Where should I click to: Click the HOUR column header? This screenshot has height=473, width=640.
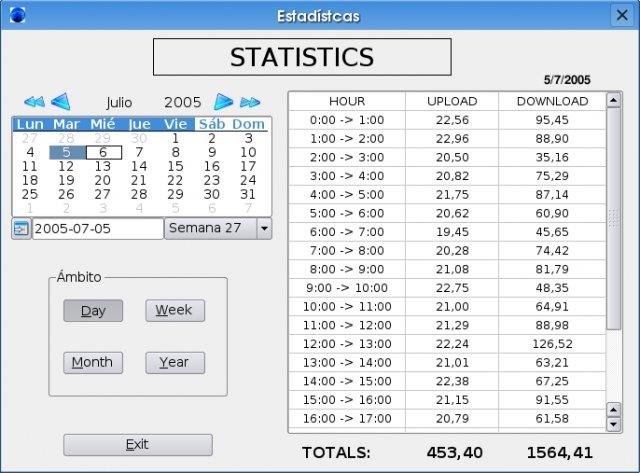[347, 101]
